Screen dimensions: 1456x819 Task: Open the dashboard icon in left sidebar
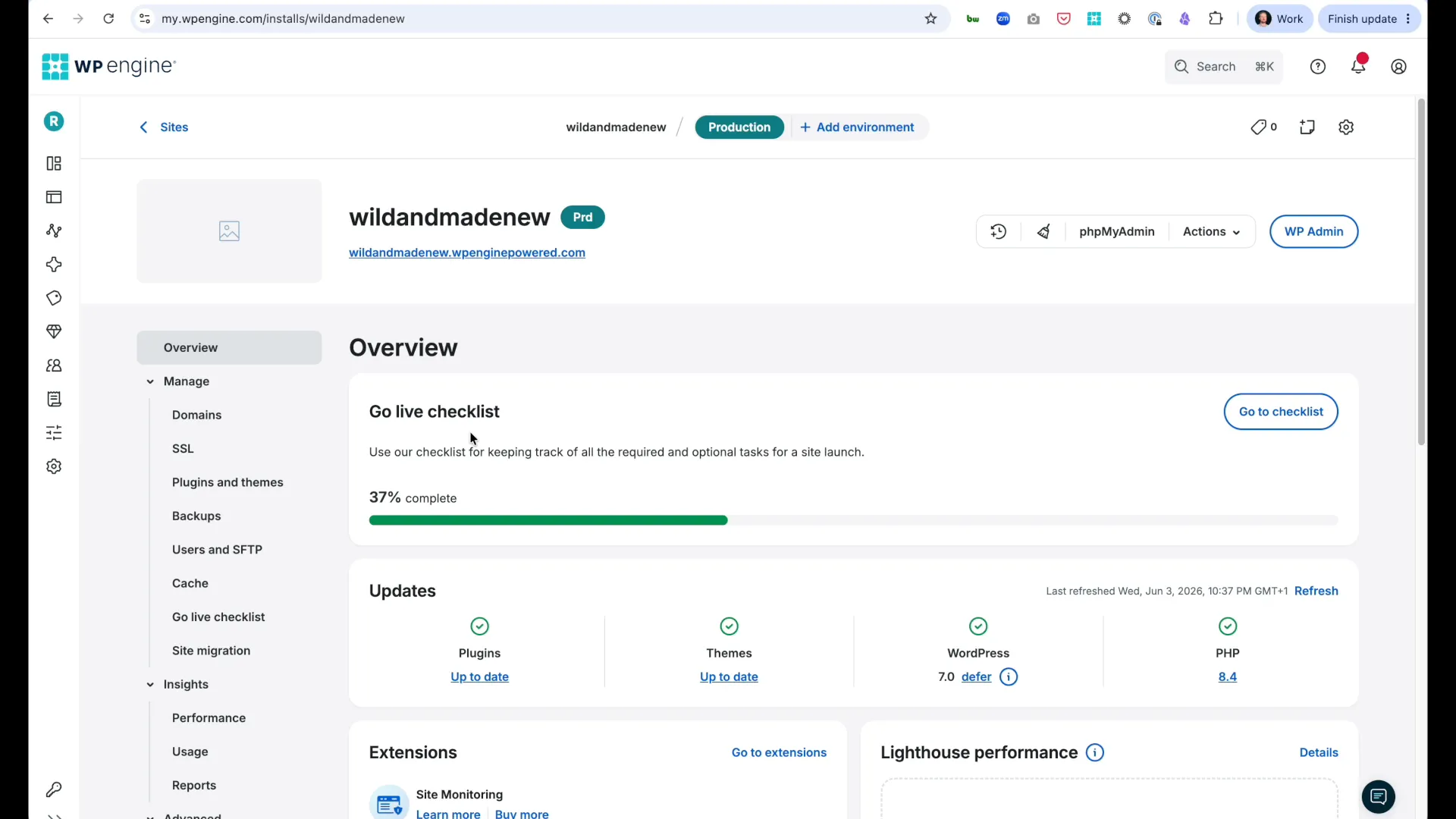[x=54, y=164]
